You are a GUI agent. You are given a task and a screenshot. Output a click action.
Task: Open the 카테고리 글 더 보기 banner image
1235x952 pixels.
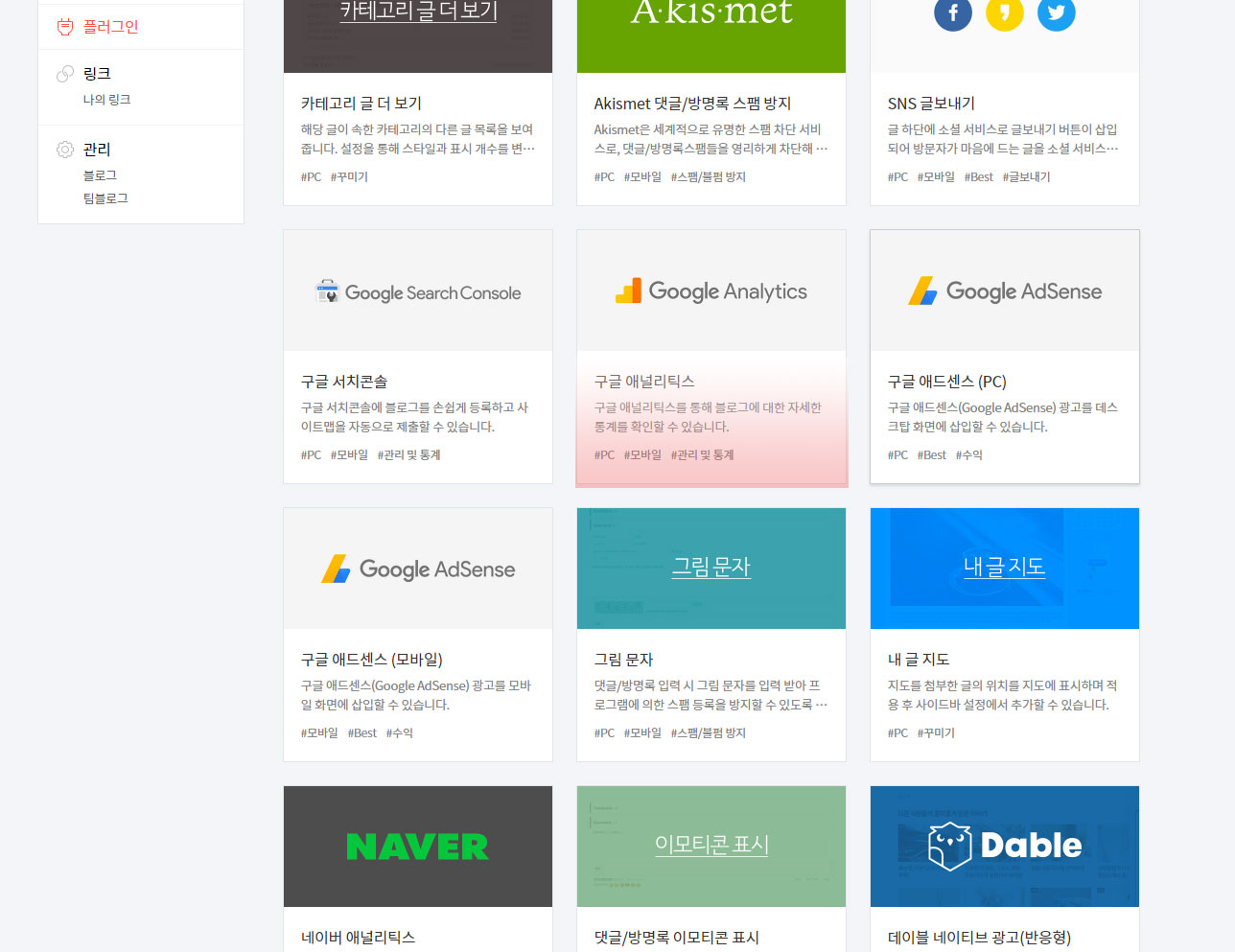coord(418,36)
